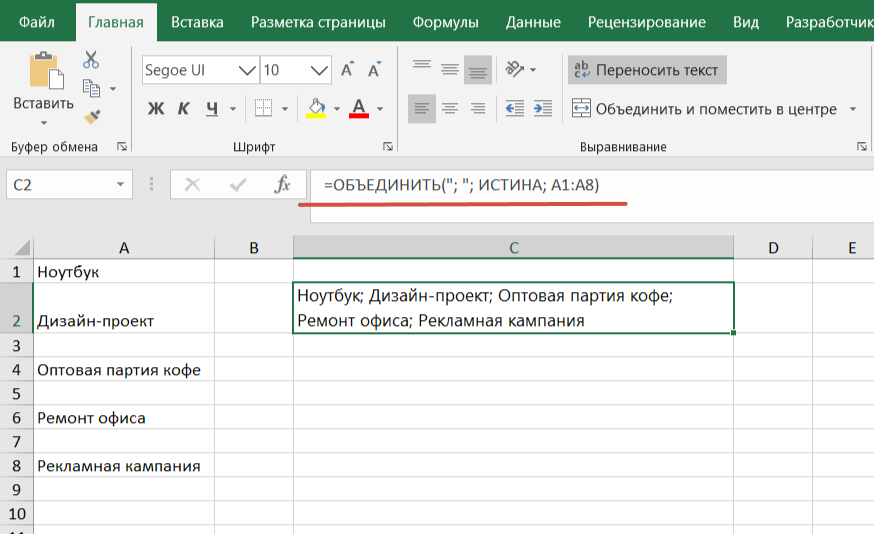
Task: Apply borders with the borders icon
Action: click(x=263, y=108)
